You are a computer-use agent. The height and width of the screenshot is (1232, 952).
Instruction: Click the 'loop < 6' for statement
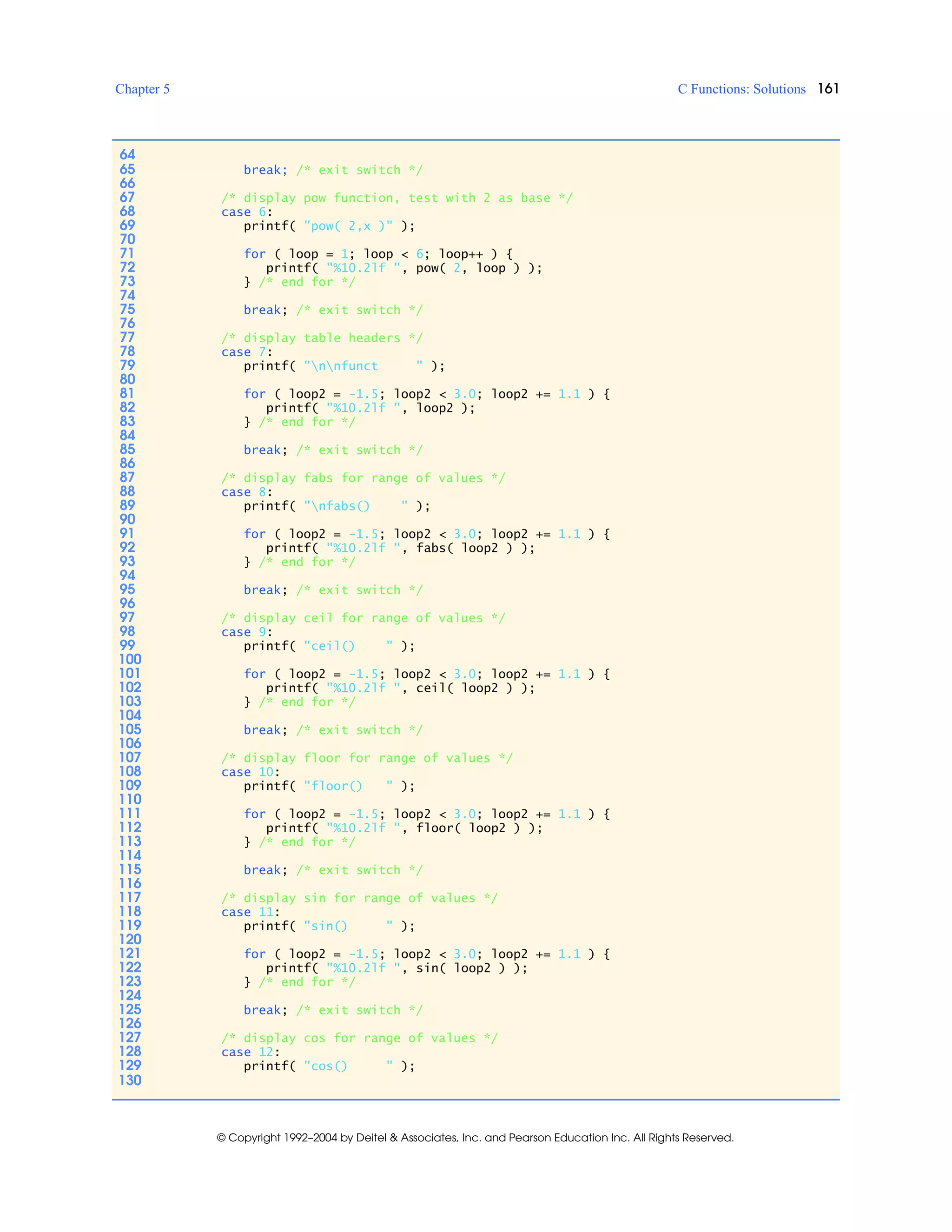[x=378, y=254]
